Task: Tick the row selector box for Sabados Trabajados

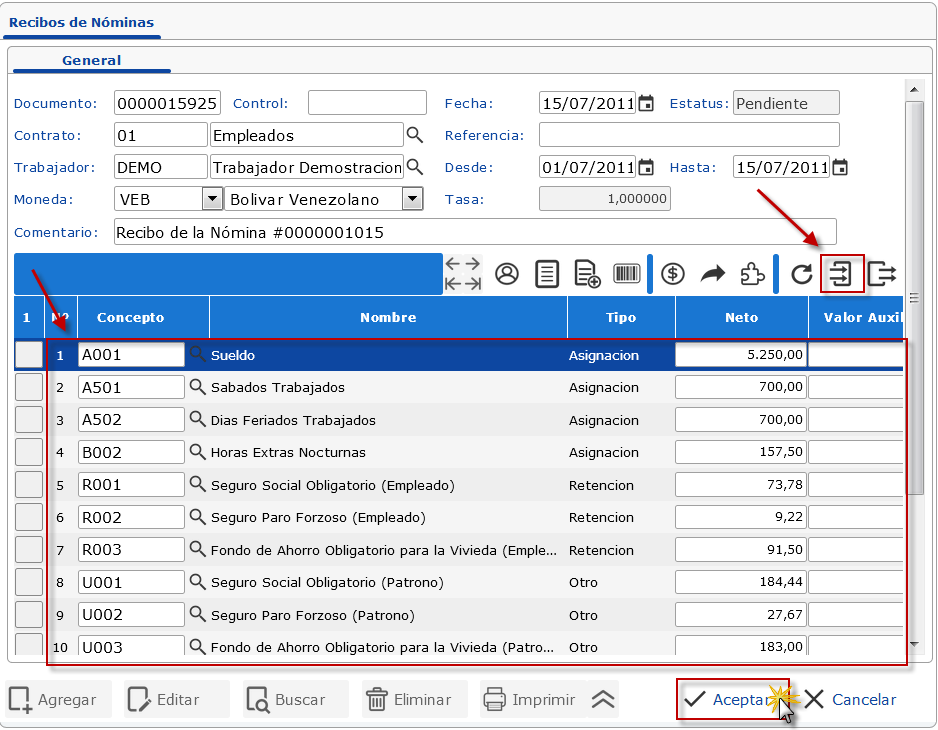Action: point(29,387)
